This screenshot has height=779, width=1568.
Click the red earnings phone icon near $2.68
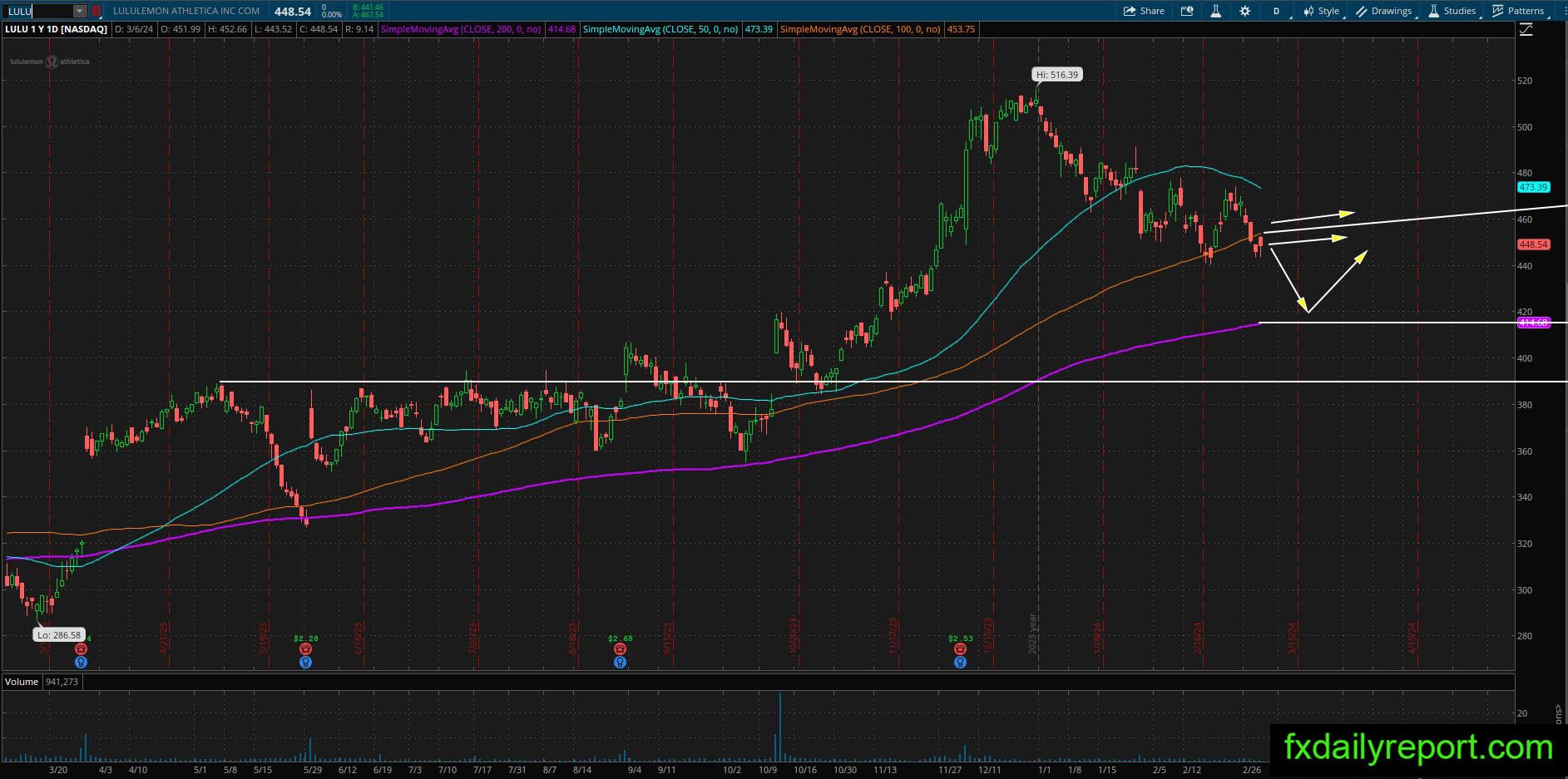pyautogui.click(x=620, y=648)
